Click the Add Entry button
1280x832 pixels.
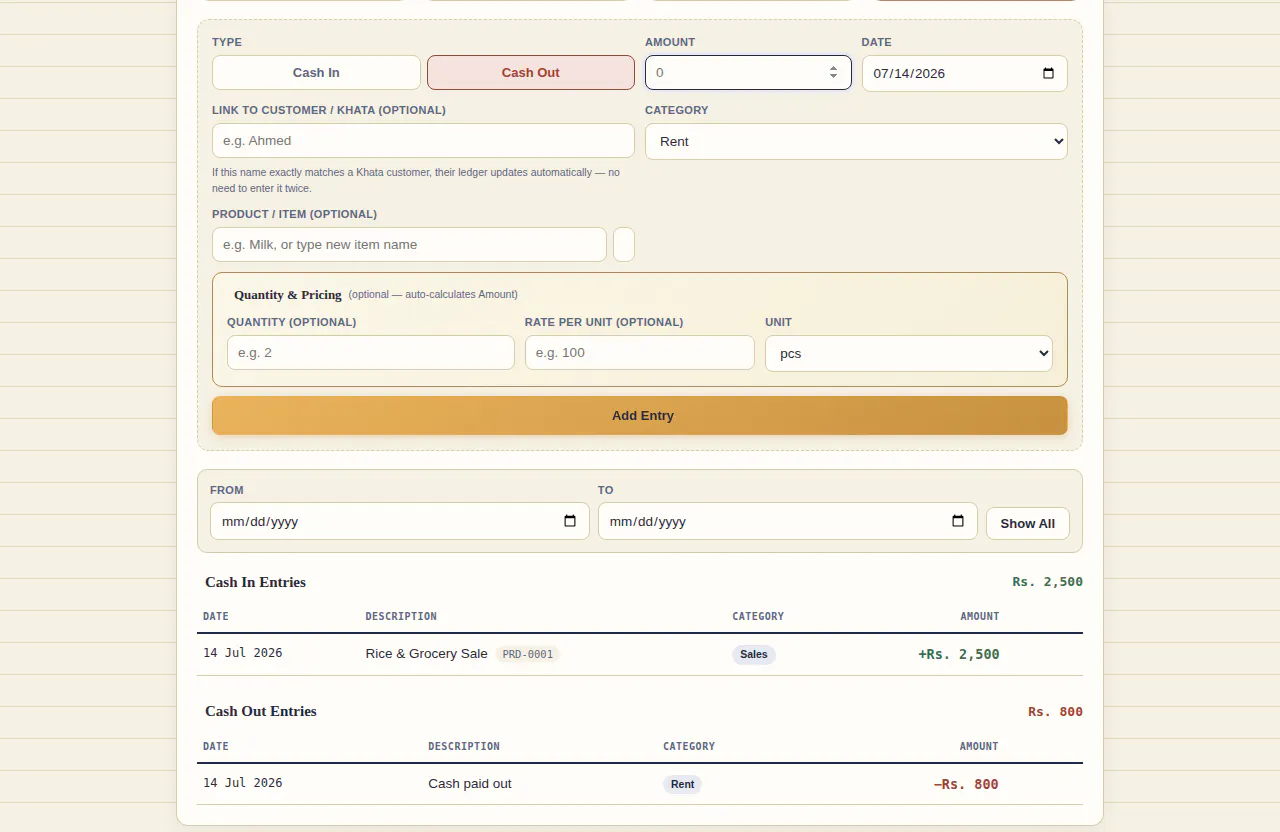click(640, 416)
